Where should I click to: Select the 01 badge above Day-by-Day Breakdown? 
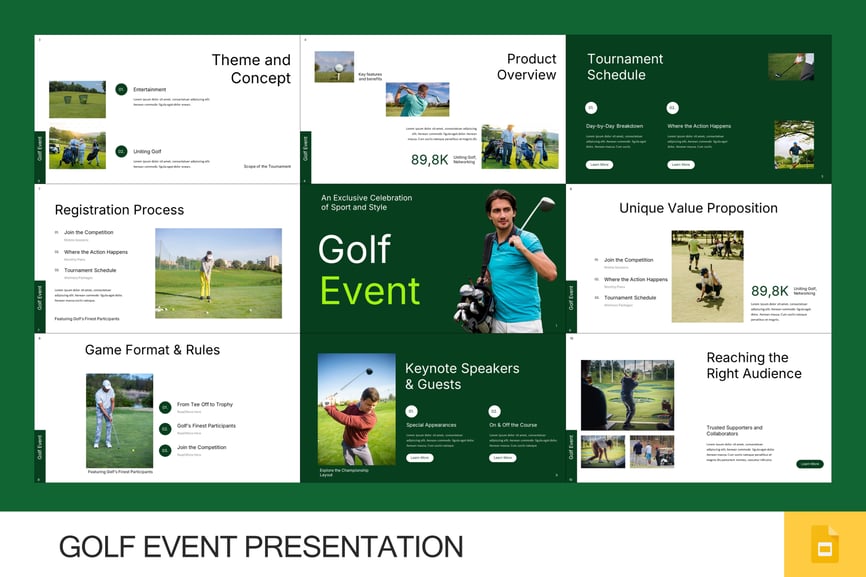(x=591, y=107)
